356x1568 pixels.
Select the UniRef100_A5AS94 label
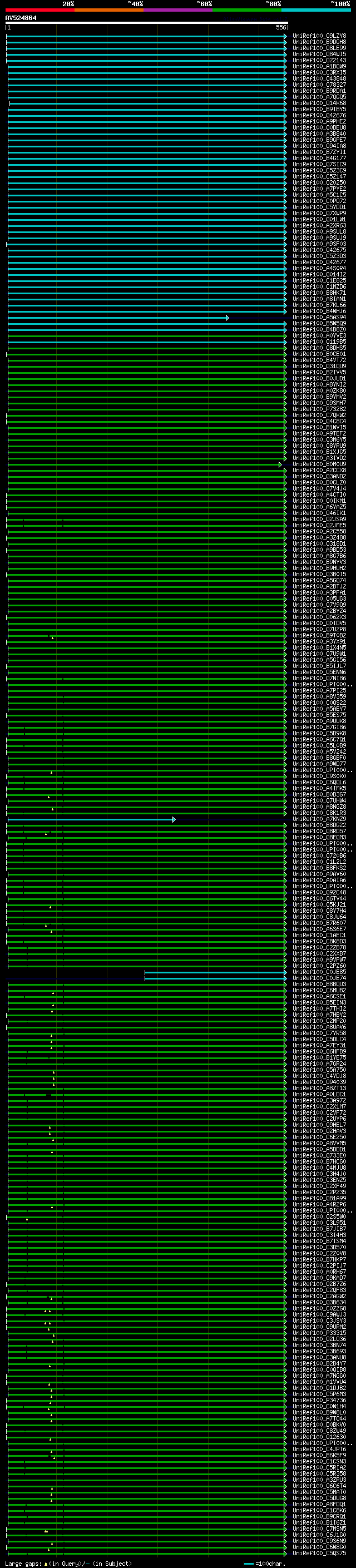coord(319,317)
